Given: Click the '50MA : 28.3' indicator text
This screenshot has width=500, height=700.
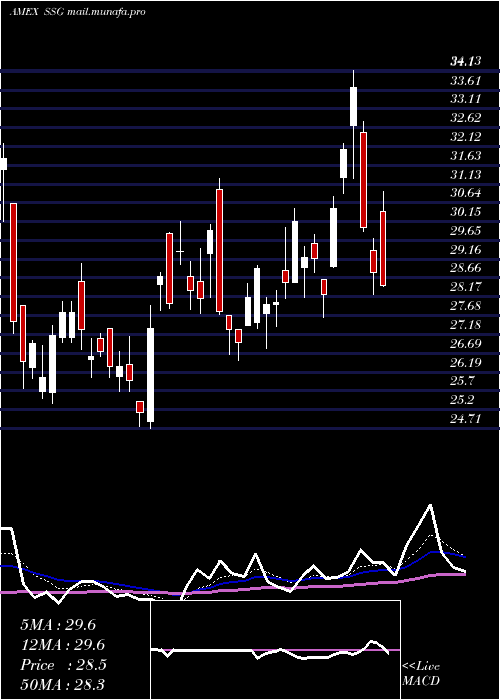Looking at the screenshot, I should click(62, 684).
